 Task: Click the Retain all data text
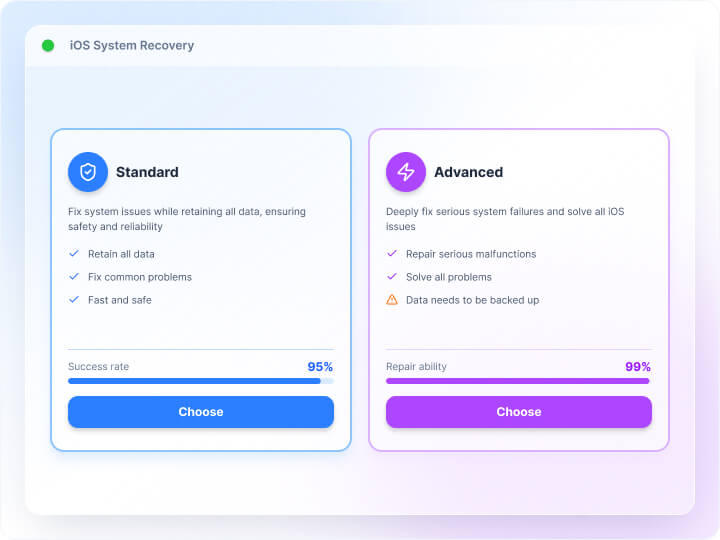click(121, 254)
